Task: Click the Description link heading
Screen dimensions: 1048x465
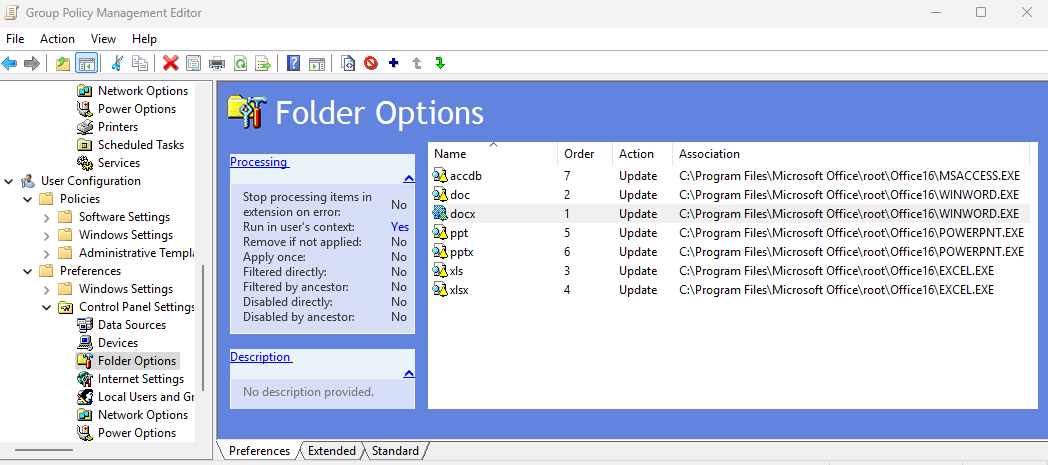Action: click(x=261, y=357)
